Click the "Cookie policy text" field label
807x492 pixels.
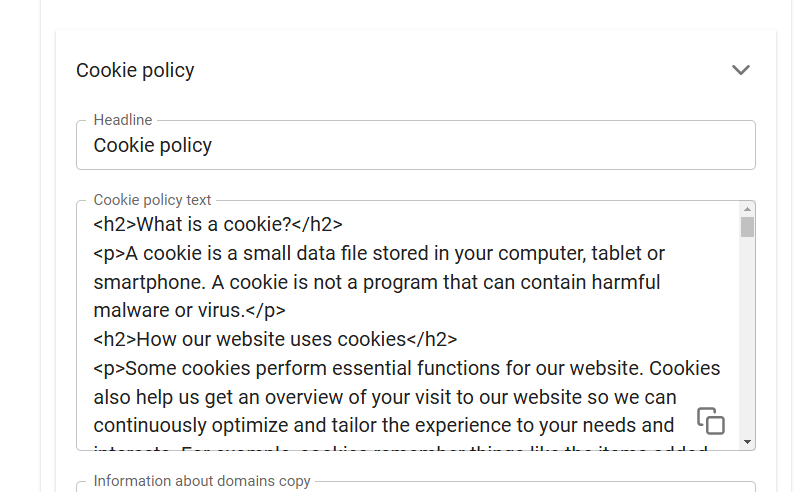tap(152, 200)
